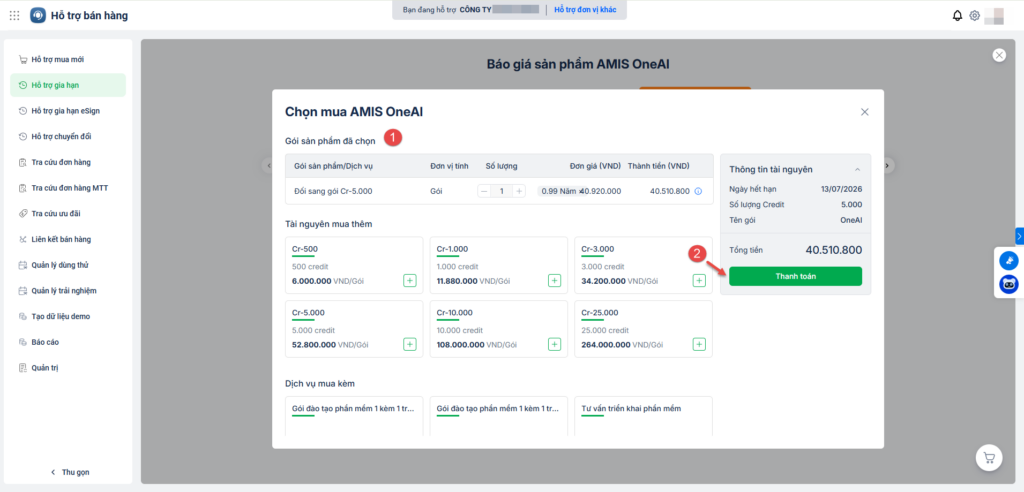
Task: Open the chatbot robot widget
Action: click(1009, 284)
